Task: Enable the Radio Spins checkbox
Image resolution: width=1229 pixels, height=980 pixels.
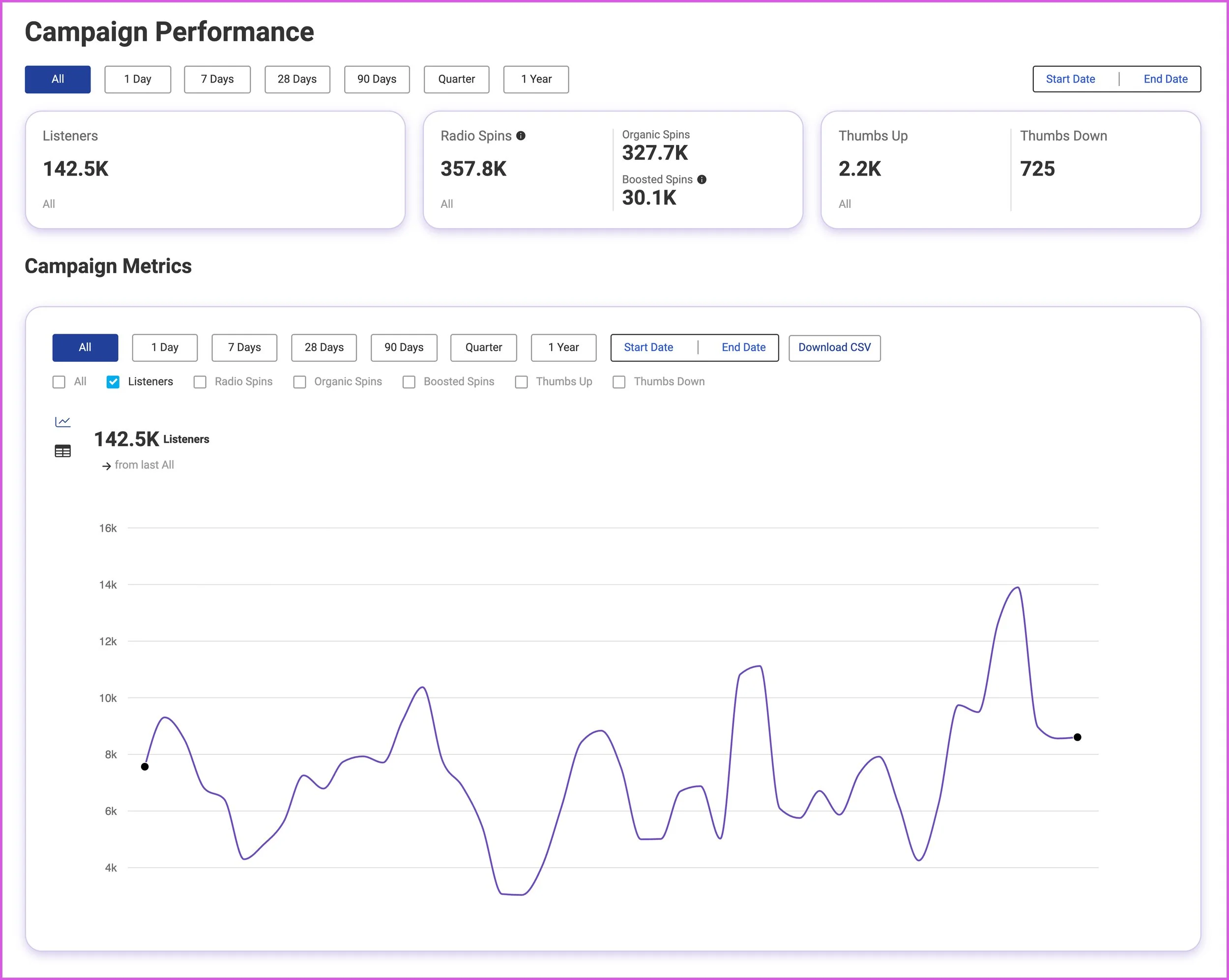Action: 200,382
